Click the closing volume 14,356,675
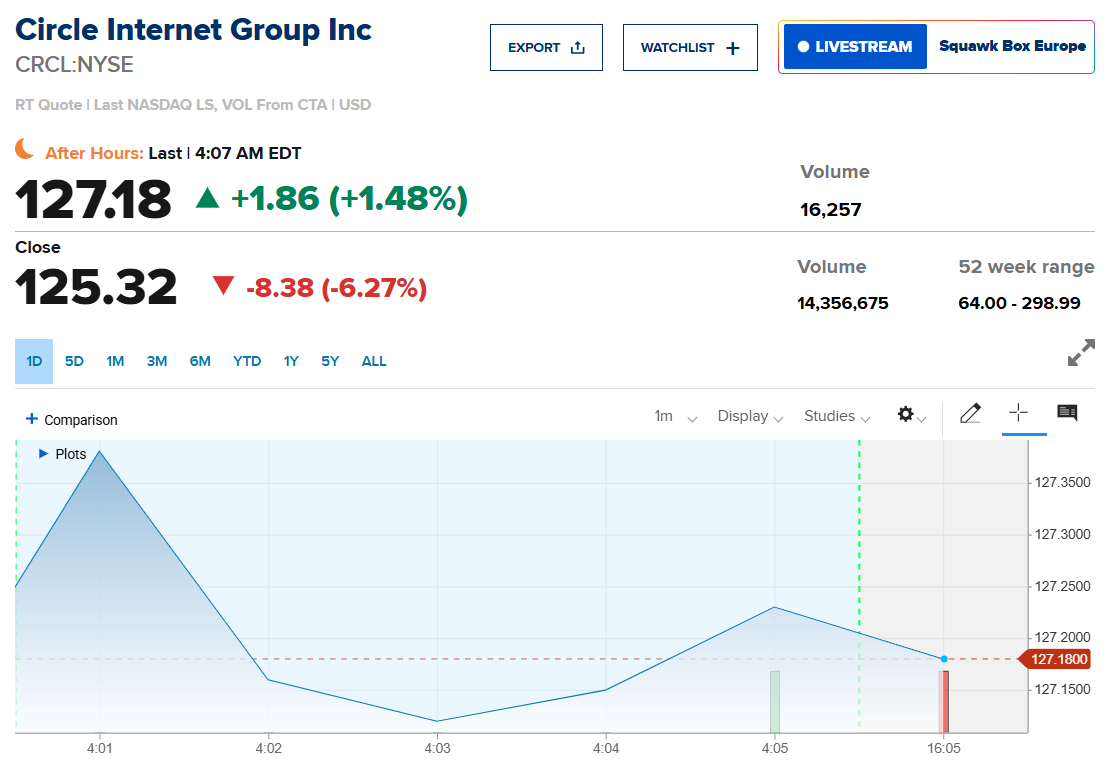1105x765 pixels. pos(843,304)
